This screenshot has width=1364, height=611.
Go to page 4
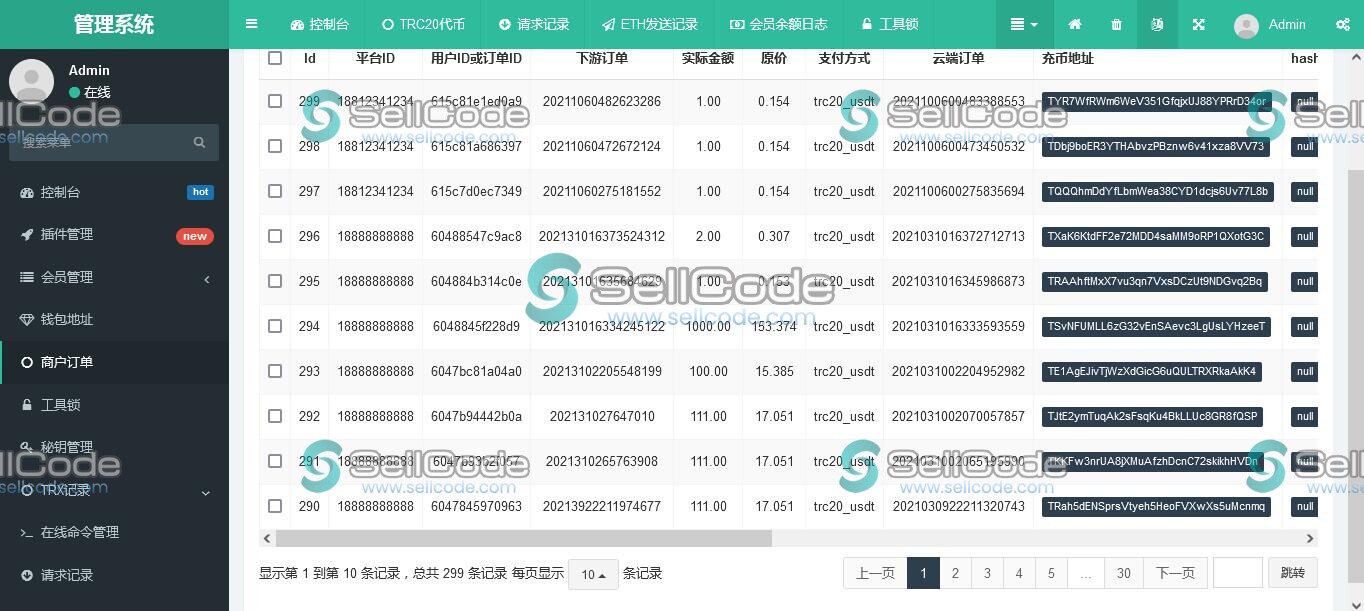(x=1019, y=573)
